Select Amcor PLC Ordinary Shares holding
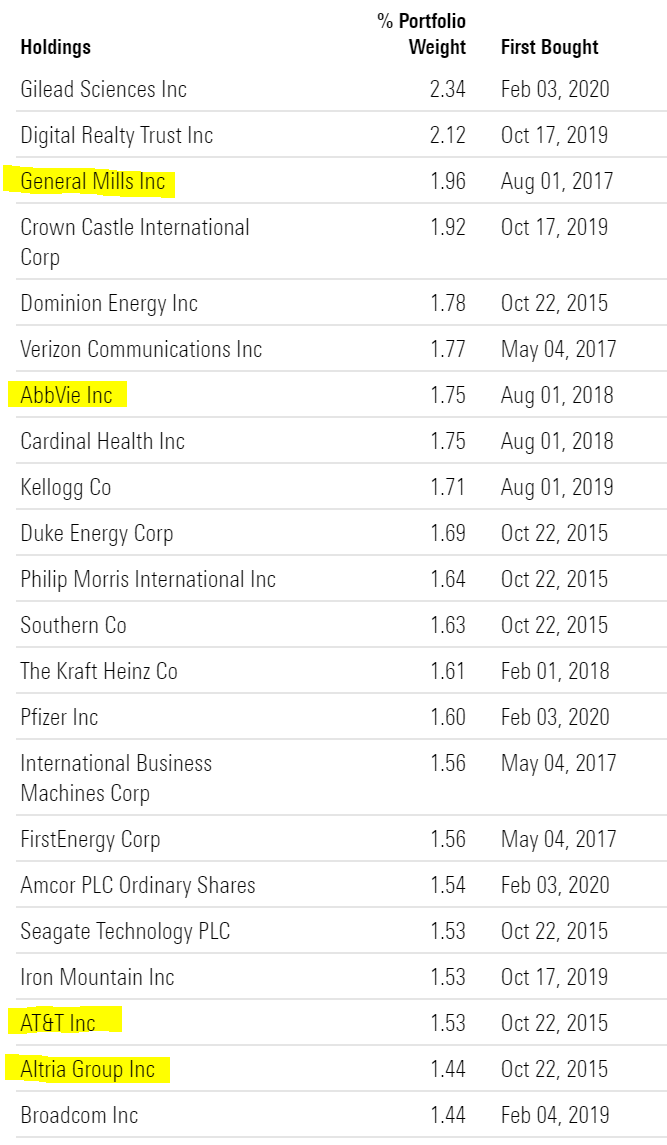The image size is (667, 1145). pos(138,885)
